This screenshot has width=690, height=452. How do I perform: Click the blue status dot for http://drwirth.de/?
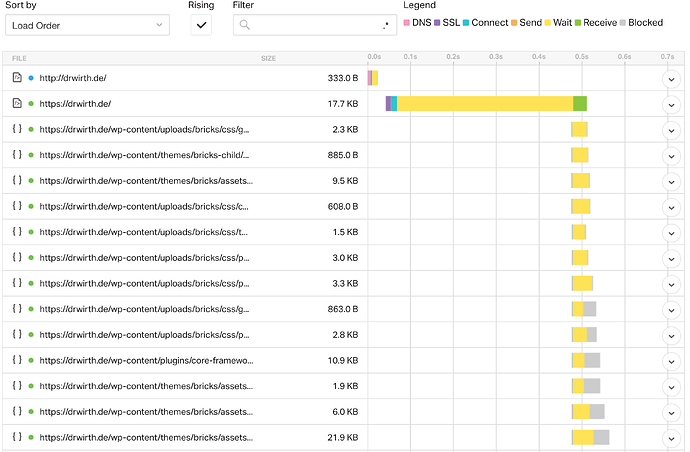click(x=31, y=78)
